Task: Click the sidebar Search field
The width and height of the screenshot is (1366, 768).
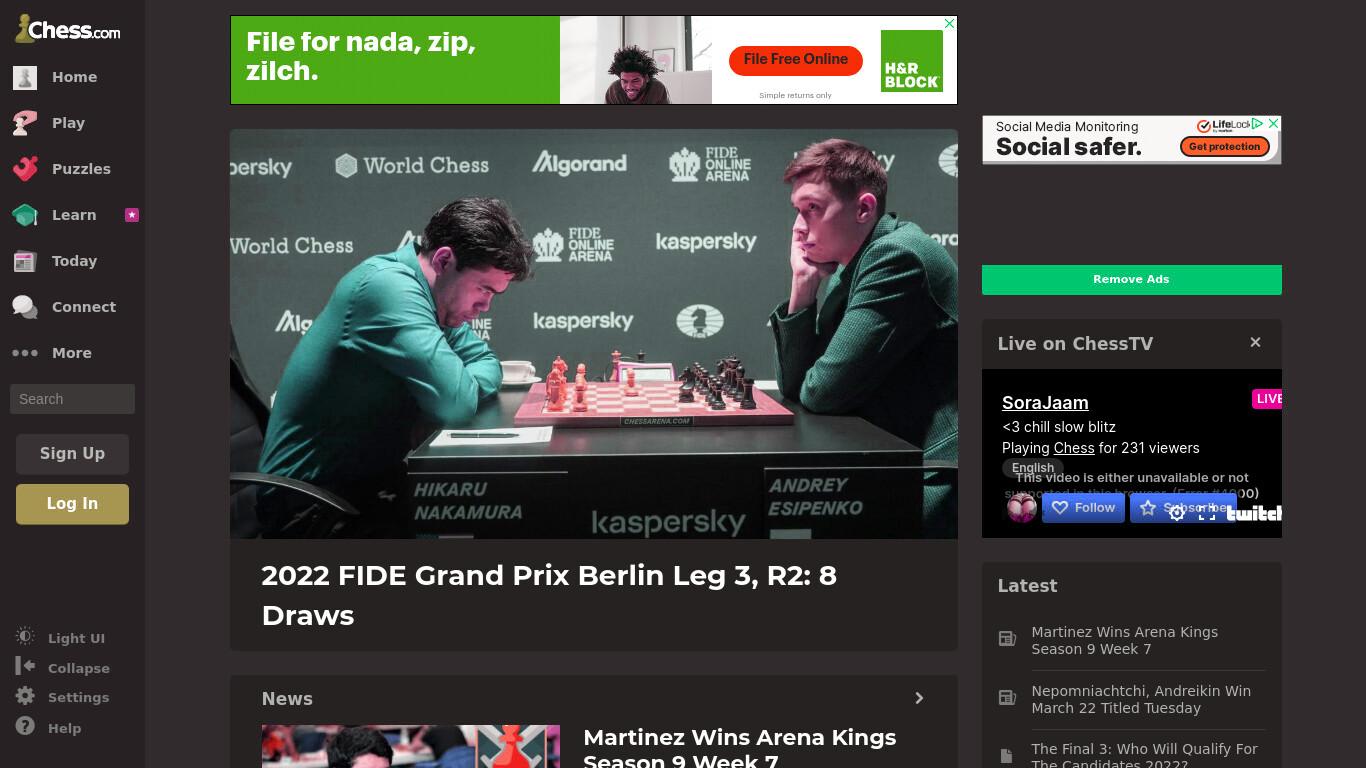Action: [x=72, y=399]
